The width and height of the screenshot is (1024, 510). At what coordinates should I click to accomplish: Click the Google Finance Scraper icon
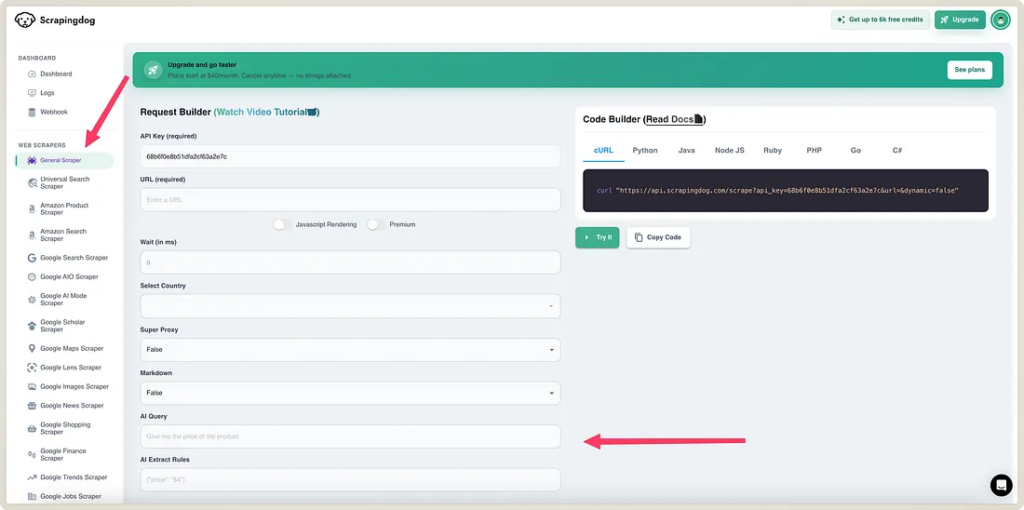pos(32,454)
